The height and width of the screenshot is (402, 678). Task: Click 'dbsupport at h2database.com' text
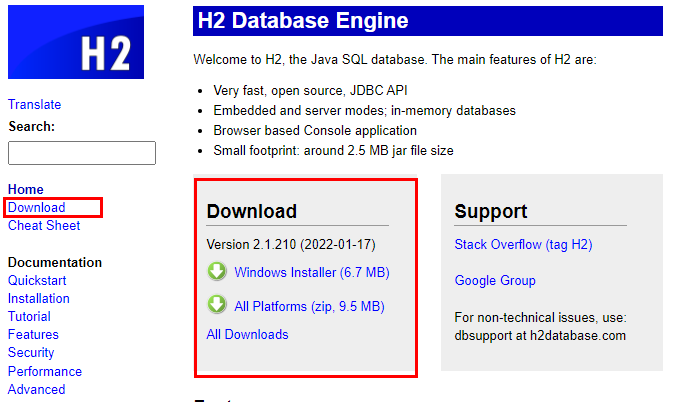[x=540, y=336]
